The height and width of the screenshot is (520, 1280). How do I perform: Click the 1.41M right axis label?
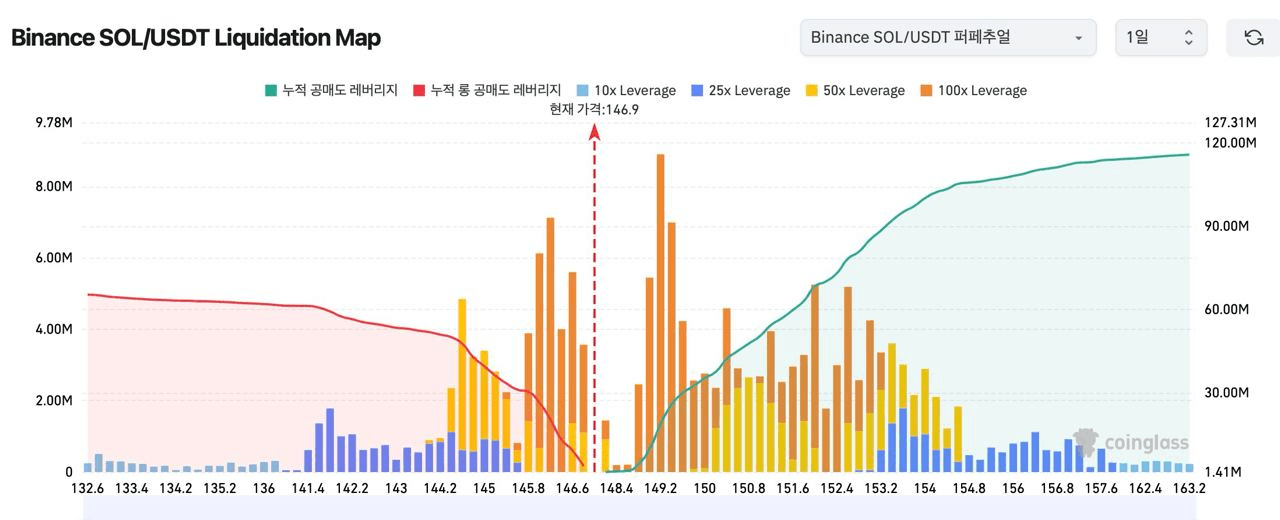pos(1224,472)
